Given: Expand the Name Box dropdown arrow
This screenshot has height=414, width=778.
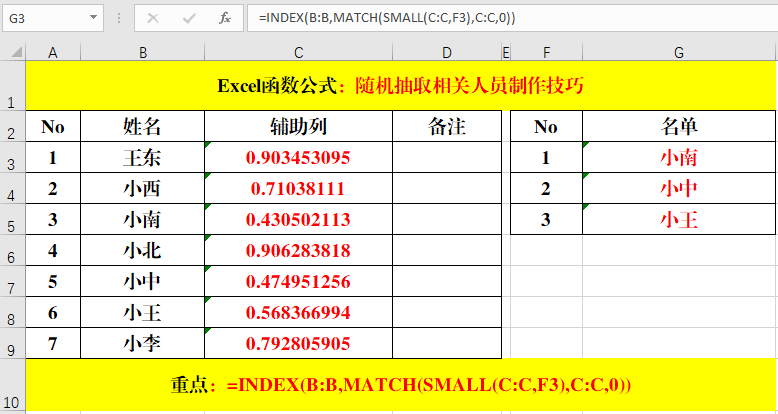Looking at the screenshot, I should pyautogui.click(x=93, y=18).
